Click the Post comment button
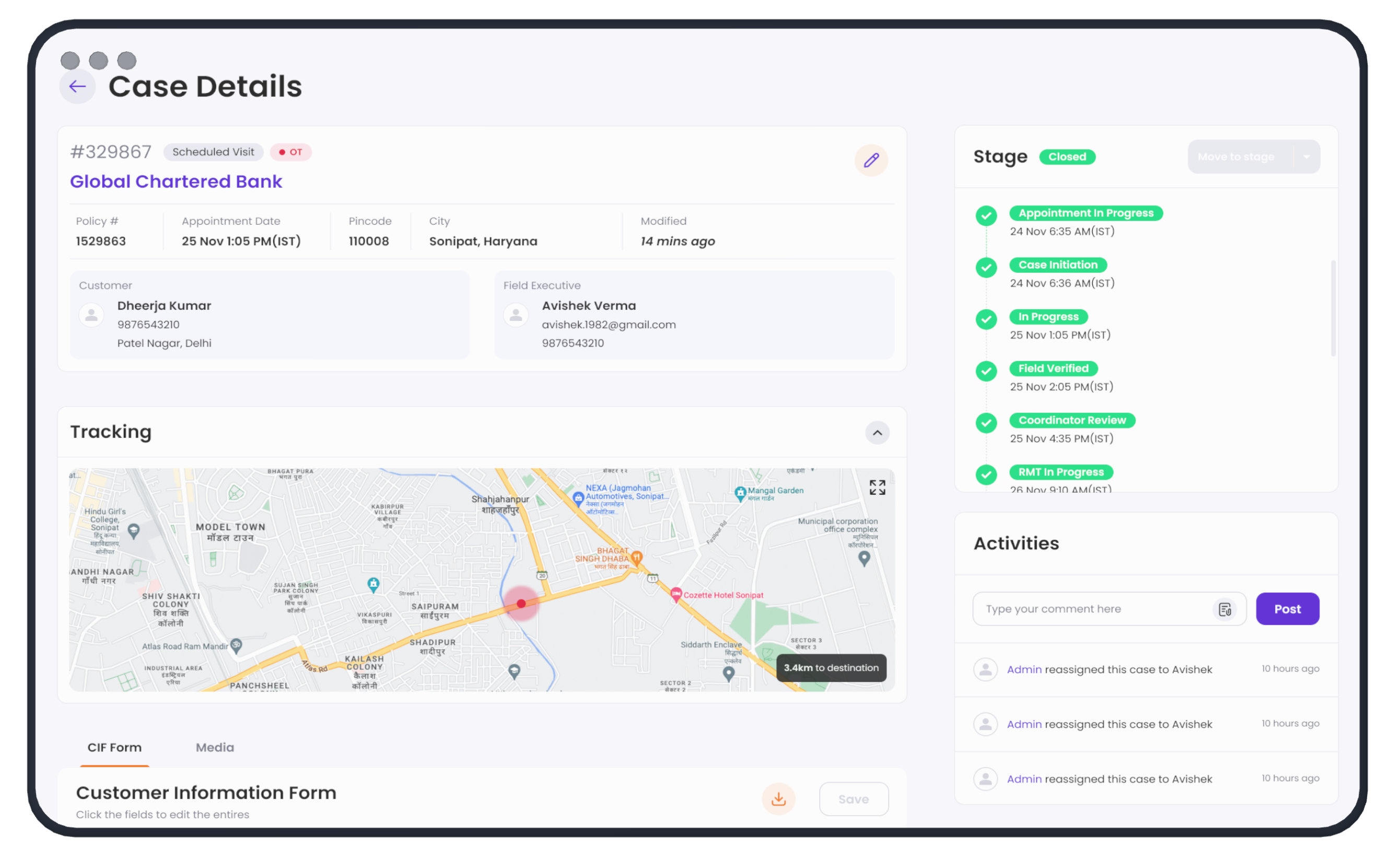This screenshot has height=857, width=1400. pos(1287,609)
